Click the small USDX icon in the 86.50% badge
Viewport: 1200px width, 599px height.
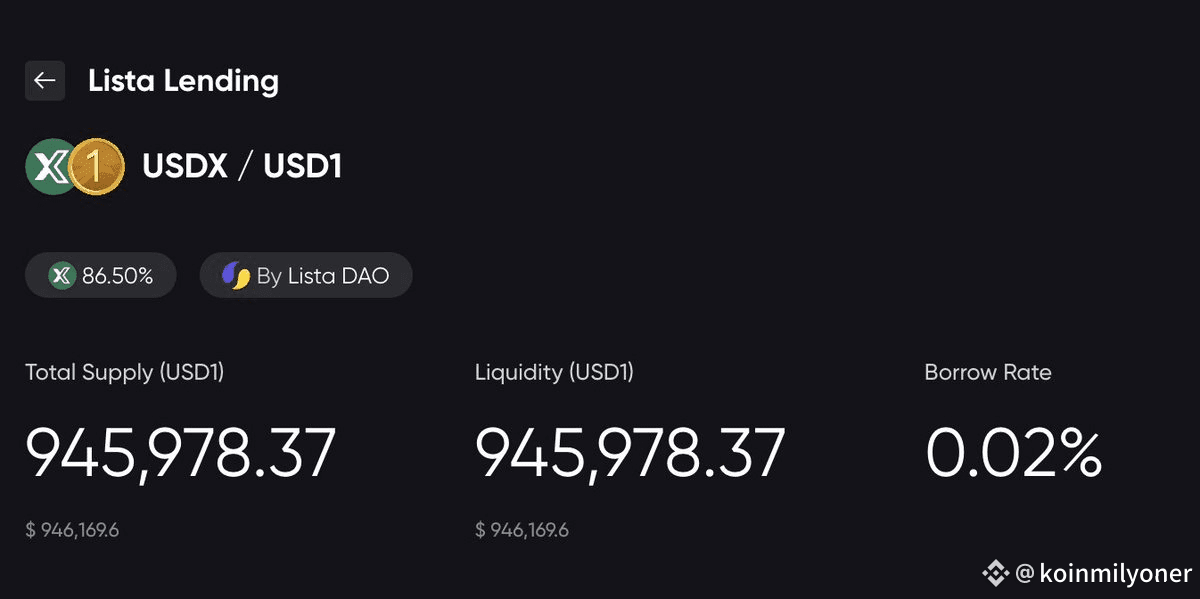[62, 276]
